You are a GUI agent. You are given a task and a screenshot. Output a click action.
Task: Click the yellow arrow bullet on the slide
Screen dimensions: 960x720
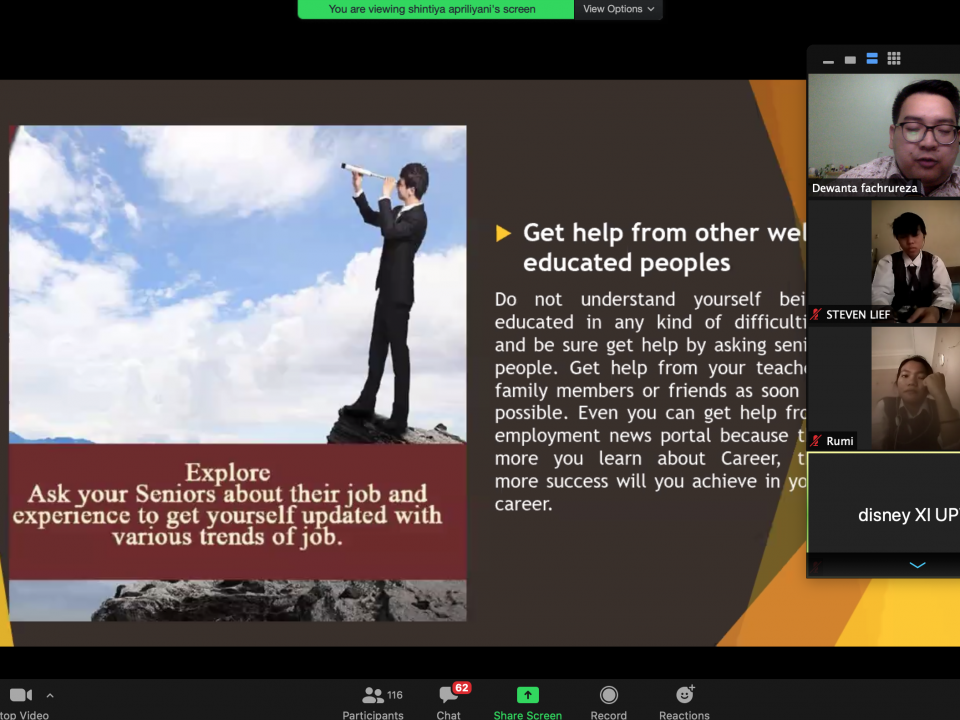pos(503,233)
